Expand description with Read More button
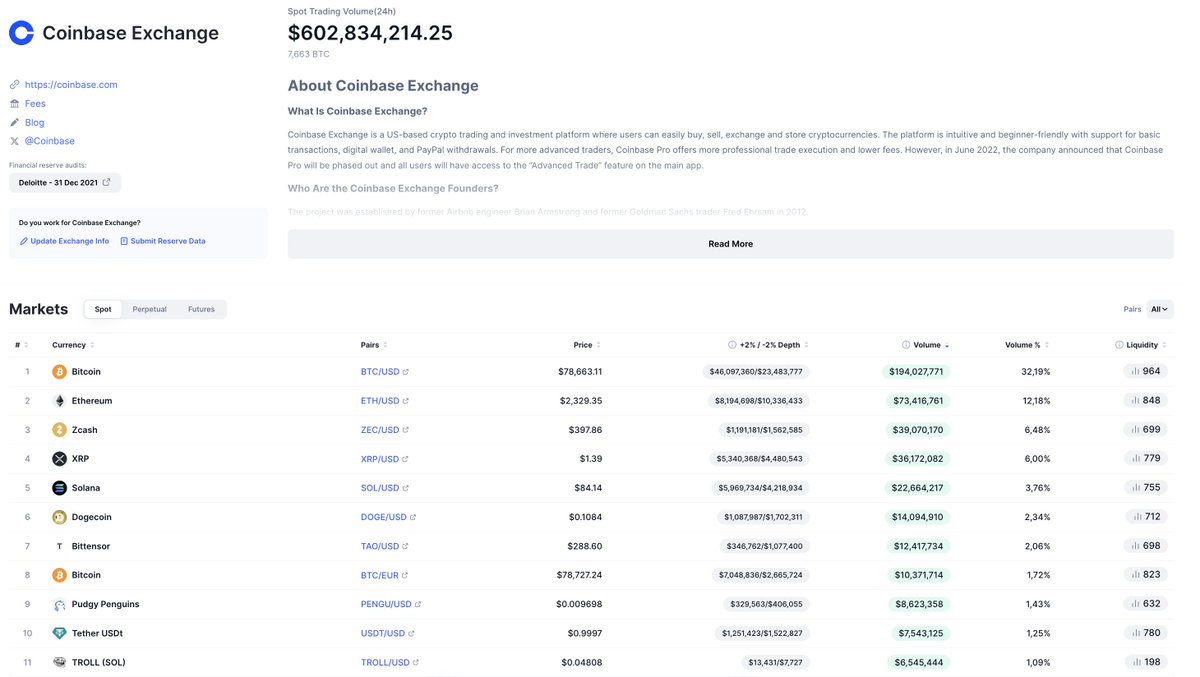This screenshot has width=1200, height=677. tap(731, 244)
